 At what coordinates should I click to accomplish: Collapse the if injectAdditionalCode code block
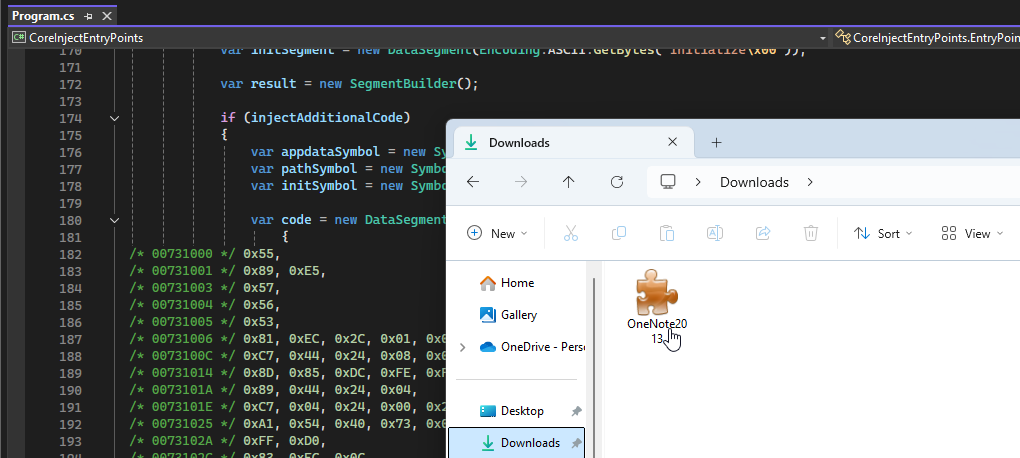pyautogui.click(x=114, y=118)
